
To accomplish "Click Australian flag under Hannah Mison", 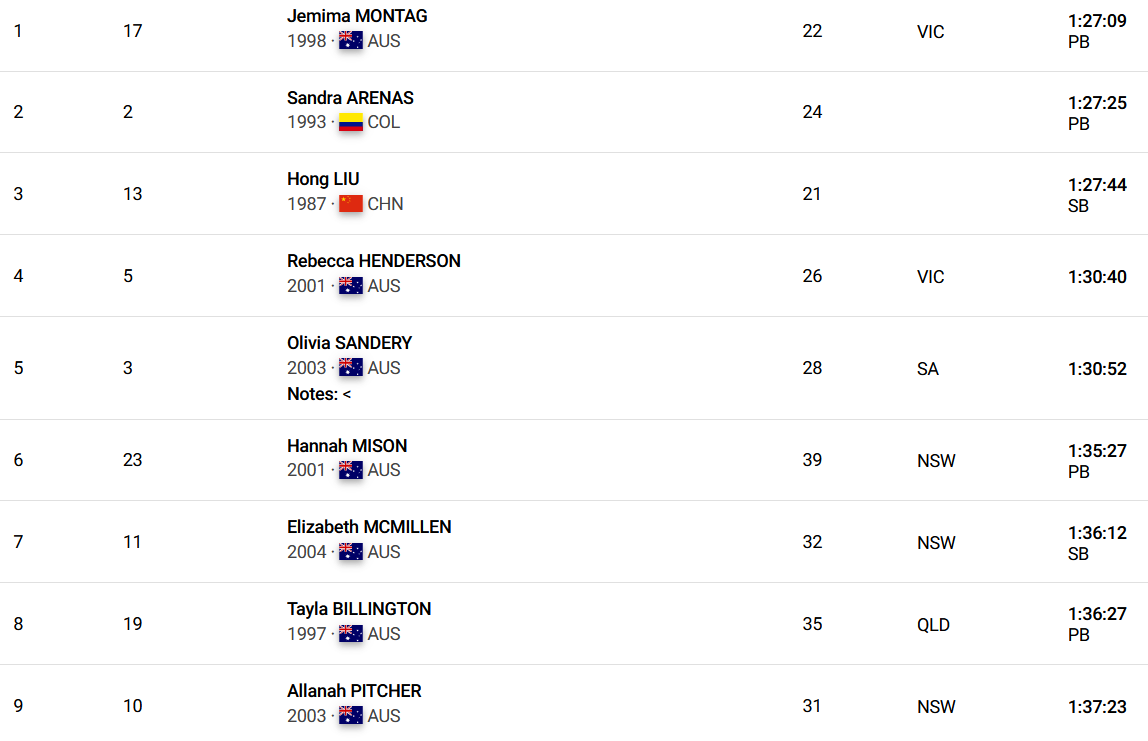I will tap(351, 470).
